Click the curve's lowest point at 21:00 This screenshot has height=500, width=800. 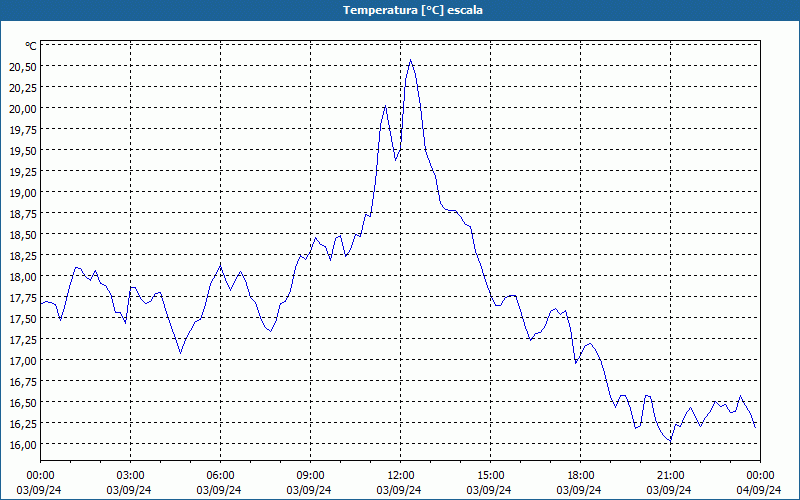[670, 441]
